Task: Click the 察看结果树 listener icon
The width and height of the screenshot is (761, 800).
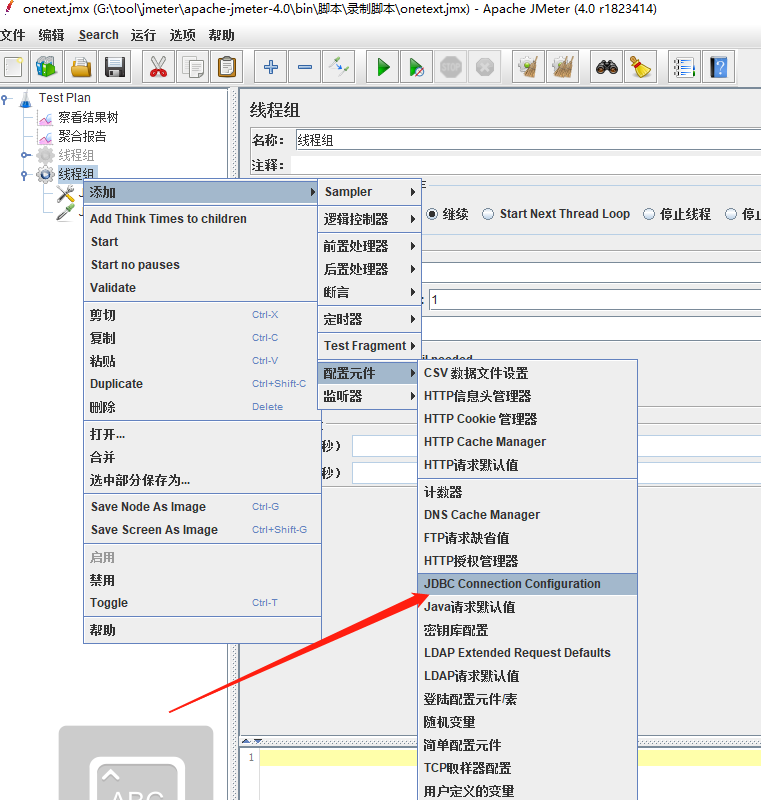Action: (45, 118)
